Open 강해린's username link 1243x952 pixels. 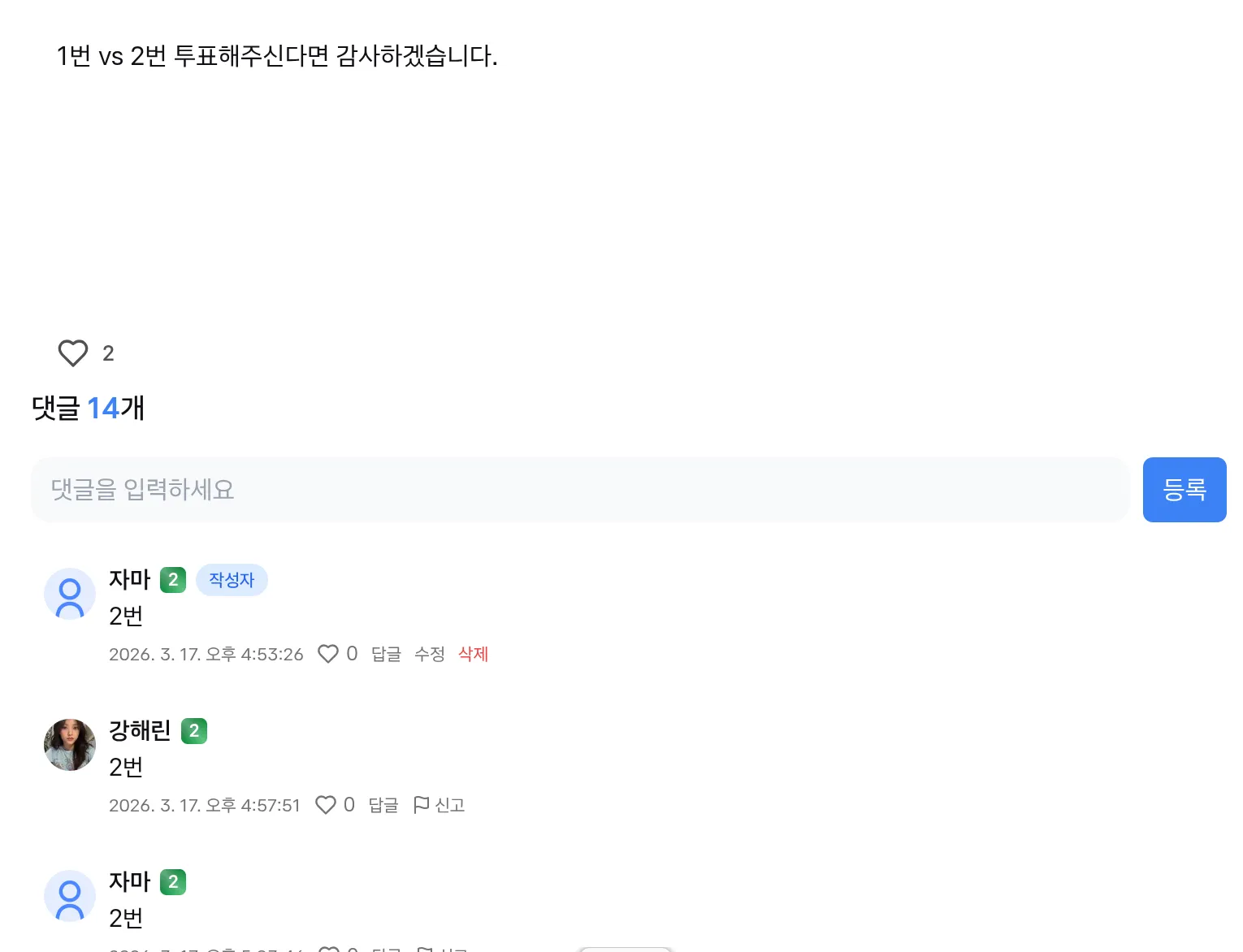tap(140, 731)
